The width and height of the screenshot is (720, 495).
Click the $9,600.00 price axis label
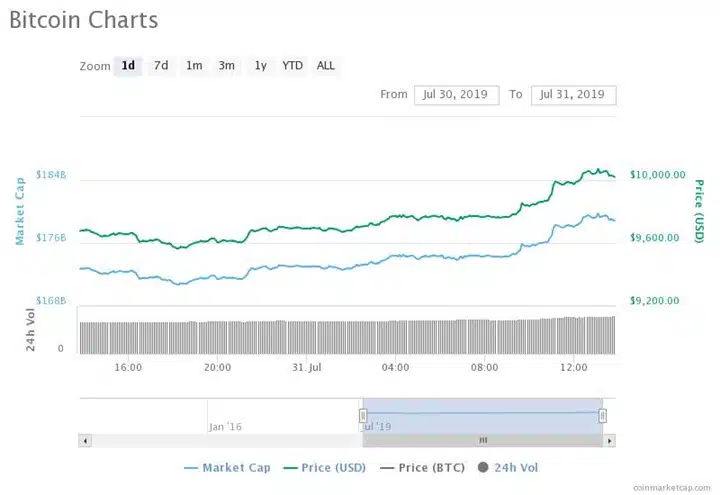654,238
